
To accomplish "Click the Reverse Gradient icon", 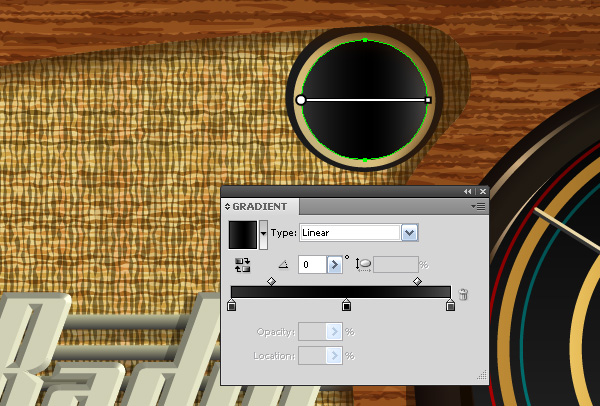I will (x=243, y=265).
